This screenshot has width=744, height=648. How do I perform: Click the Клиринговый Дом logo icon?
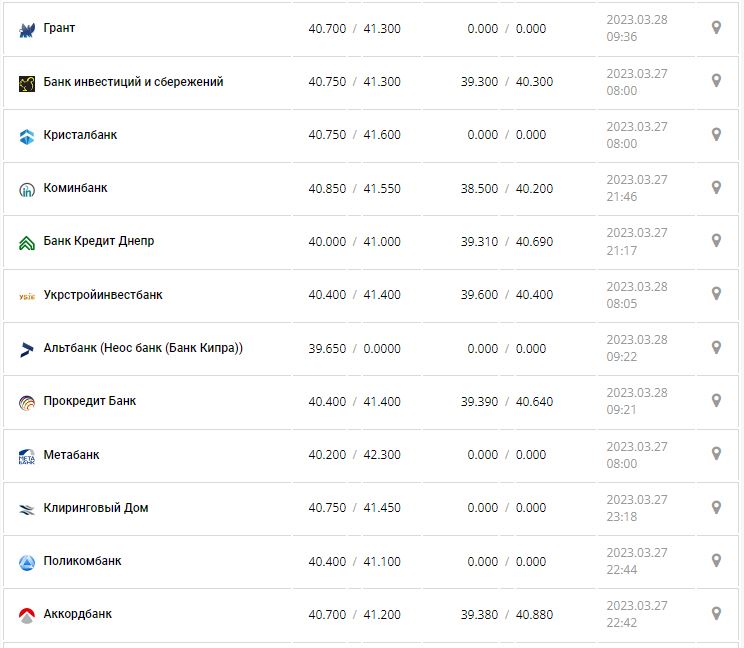[x=27, y=509]
